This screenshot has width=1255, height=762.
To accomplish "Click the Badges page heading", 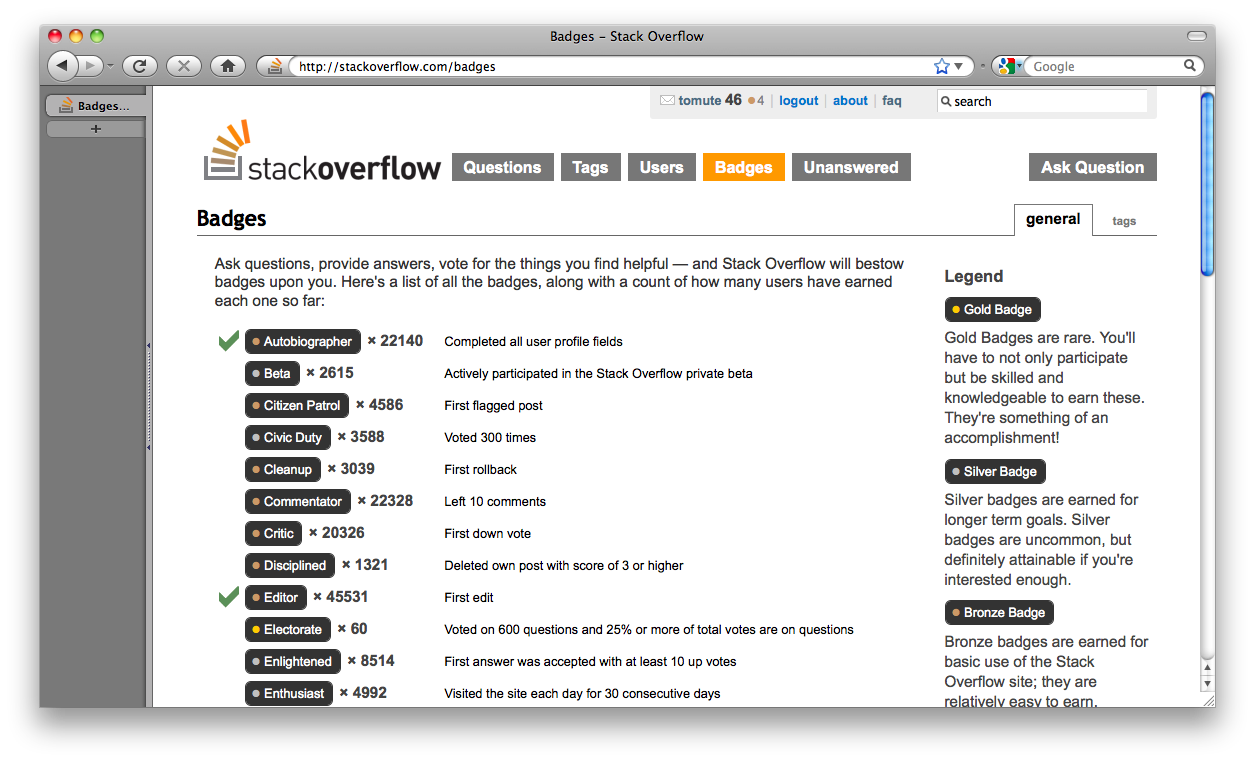I will (232, 219).
